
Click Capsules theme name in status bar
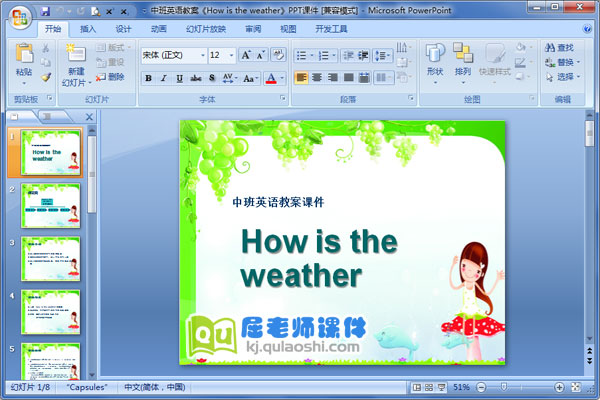(87, 387)
